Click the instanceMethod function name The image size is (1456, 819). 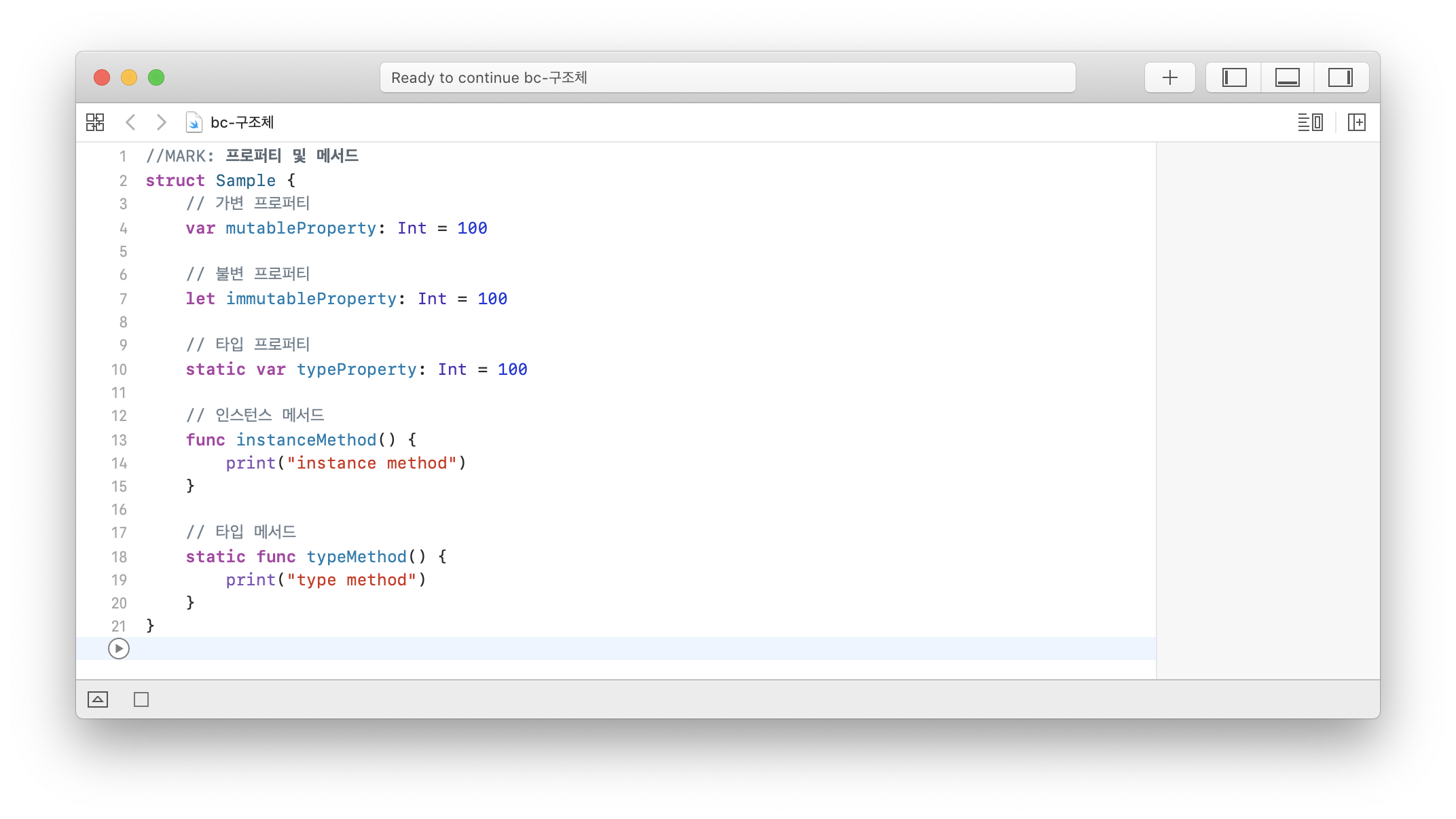click(x=306, y=440)
